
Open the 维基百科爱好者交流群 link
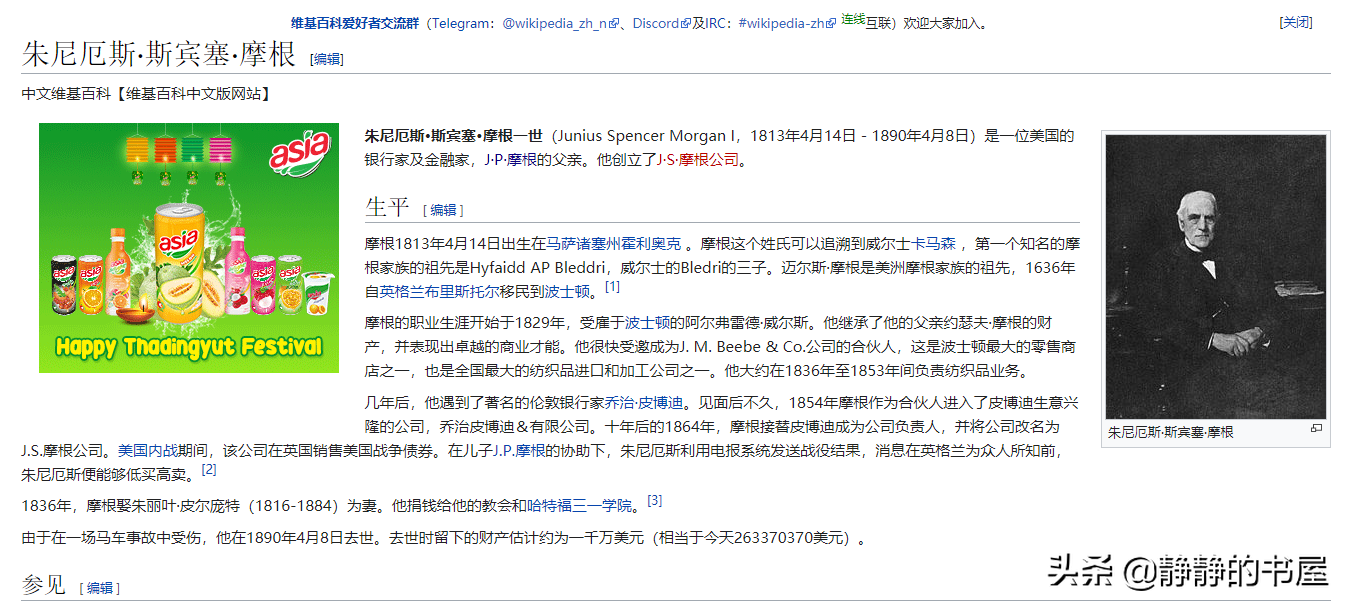click(x=355, y=23)
